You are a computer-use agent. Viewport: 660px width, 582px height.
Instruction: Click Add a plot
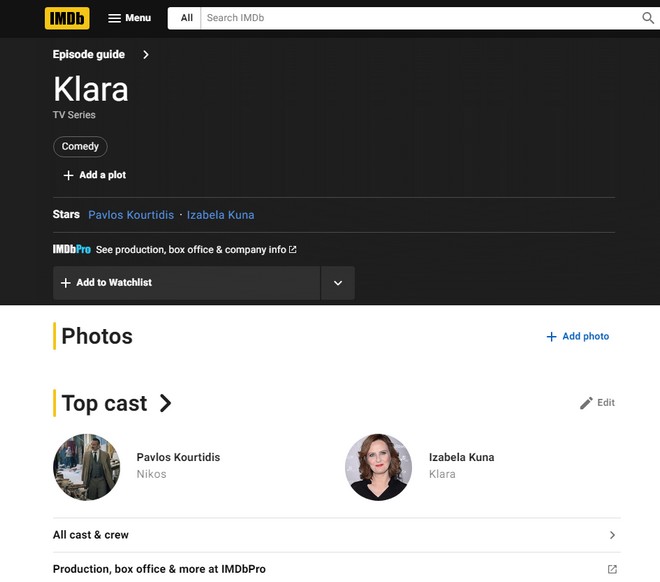pyautogui.click(x=94, y=175)
